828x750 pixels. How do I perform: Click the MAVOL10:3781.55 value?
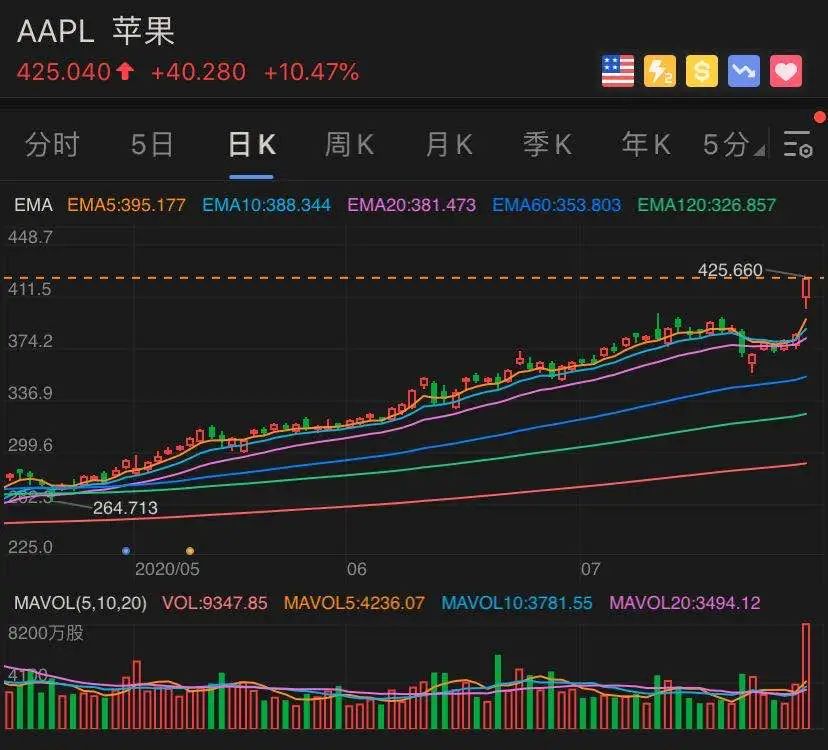pyautogui.click(x=516, y=603)
